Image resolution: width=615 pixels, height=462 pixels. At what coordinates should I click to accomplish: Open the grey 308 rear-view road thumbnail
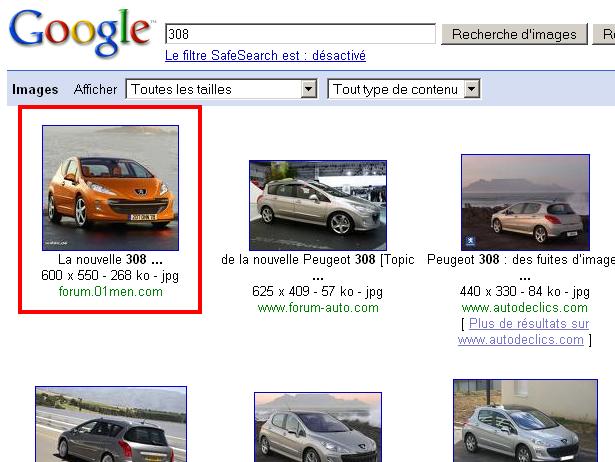pyautogui.click(x=111, y=424)
